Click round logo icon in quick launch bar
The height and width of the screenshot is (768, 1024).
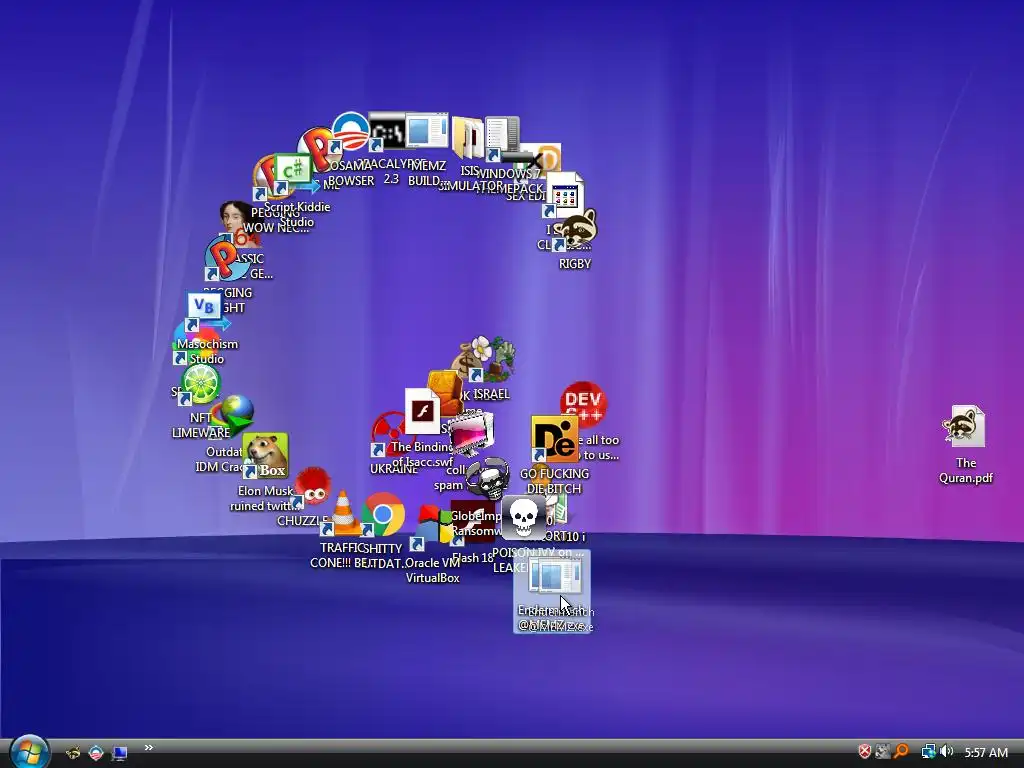click(x=96, y=753)
